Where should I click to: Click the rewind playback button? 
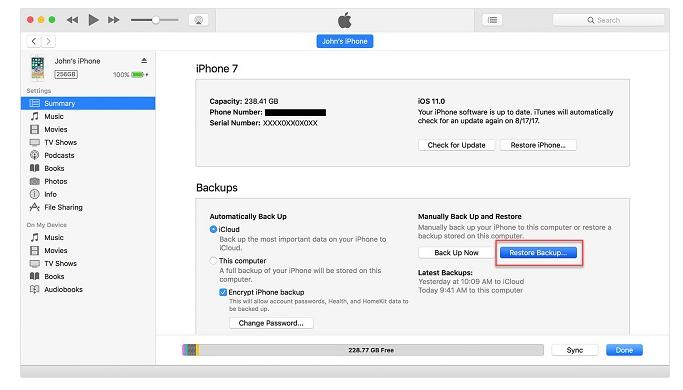click(72, 20)
